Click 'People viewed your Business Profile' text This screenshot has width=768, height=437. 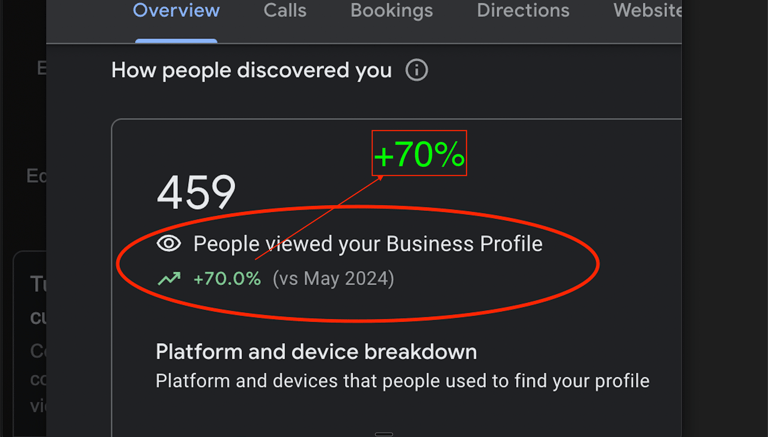(368, 244)
